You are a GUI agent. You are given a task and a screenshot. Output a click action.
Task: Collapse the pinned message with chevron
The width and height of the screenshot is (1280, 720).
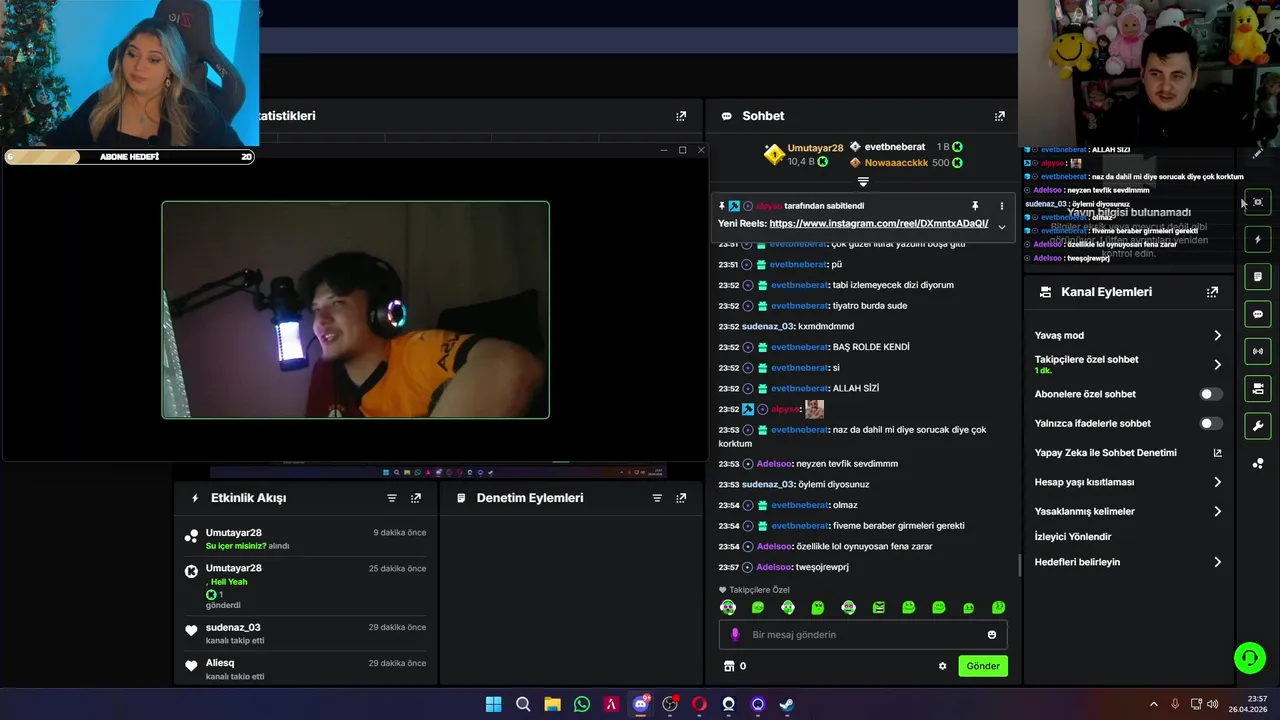point(1001,227)
